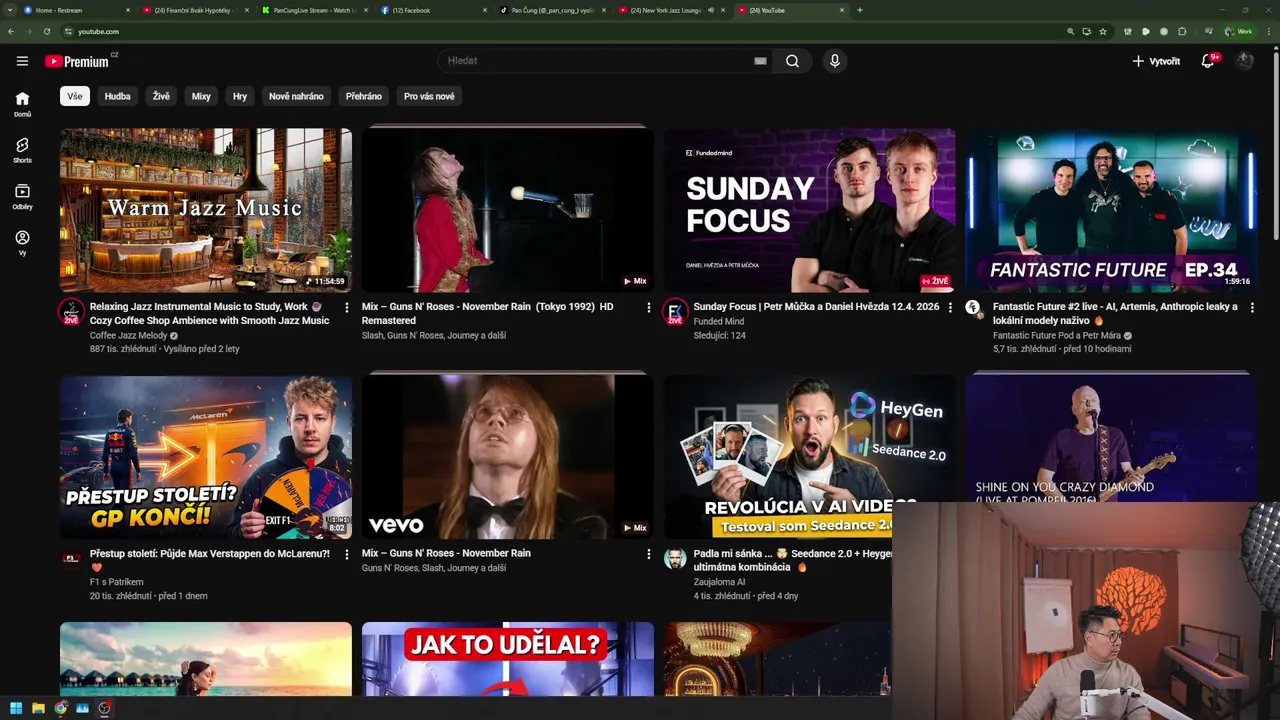The width and height of the screenshot is (1280, 720).
Task: Open more options for Přestup století video
Action: [347, 554]
